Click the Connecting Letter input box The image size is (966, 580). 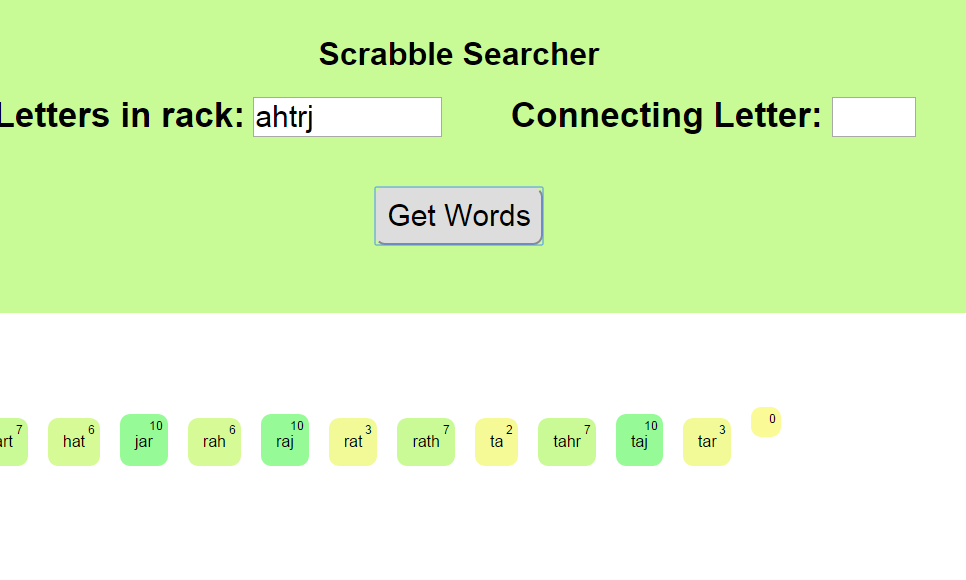tap(873, 117)
